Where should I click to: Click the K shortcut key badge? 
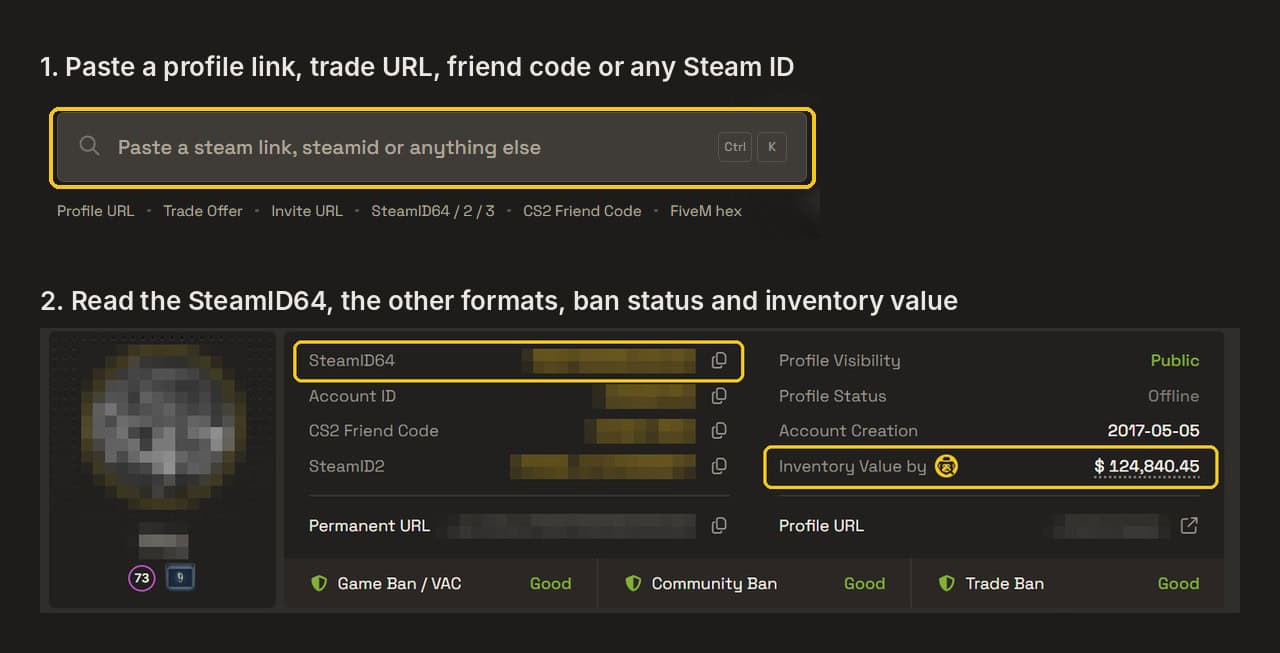point(772,147)
